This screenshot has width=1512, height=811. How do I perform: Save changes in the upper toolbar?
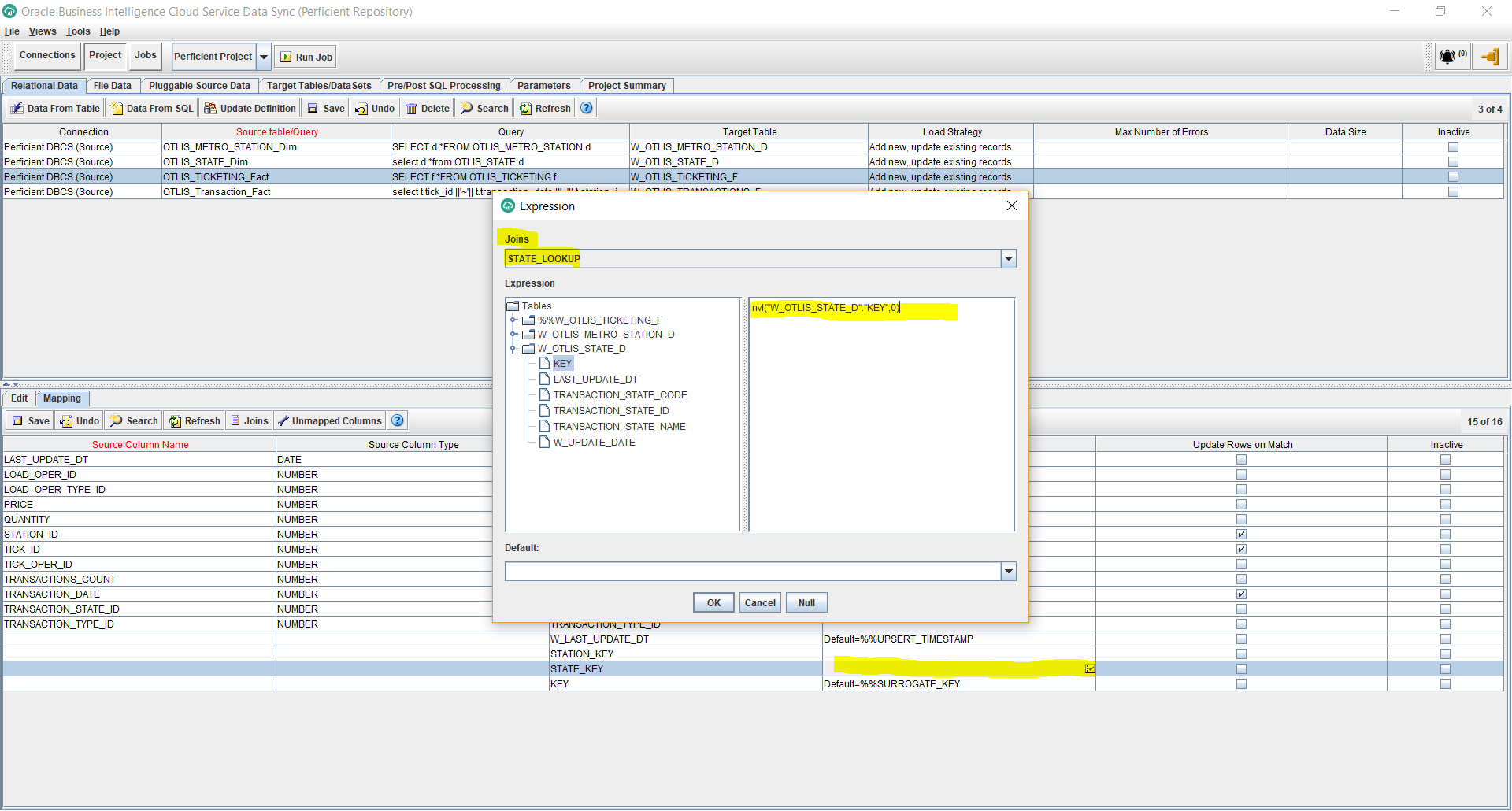coord(326,109)
